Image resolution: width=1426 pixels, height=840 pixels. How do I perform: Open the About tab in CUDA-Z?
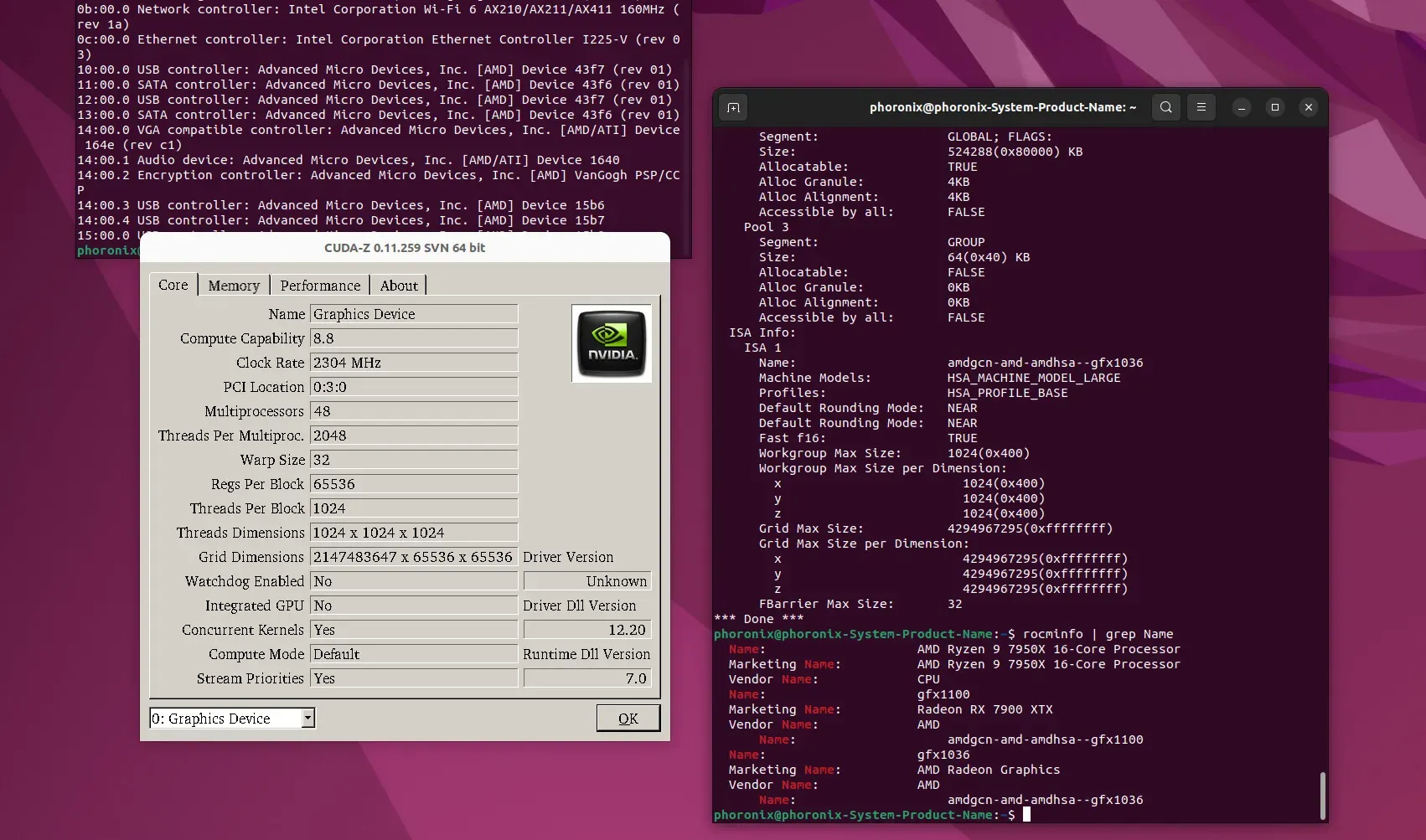click(x=398, y=285)
